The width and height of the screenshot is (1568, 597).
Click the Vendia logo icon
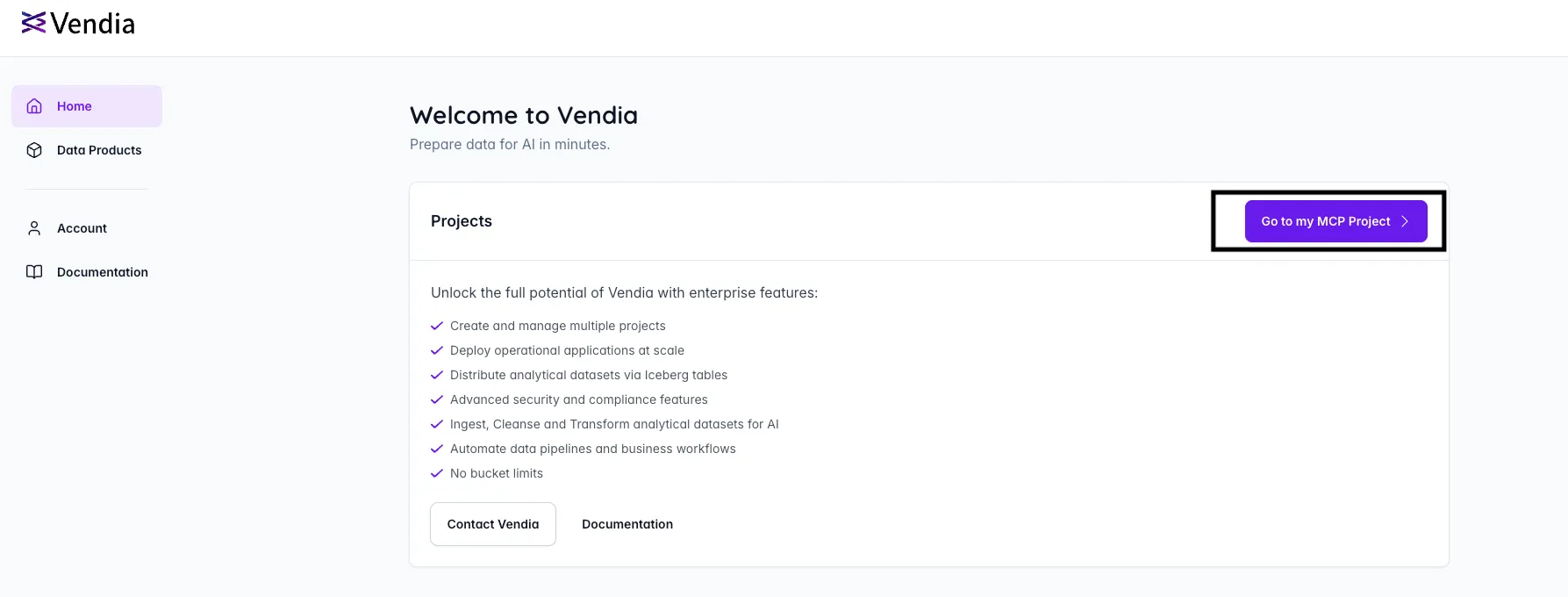[x=33, y=23]
